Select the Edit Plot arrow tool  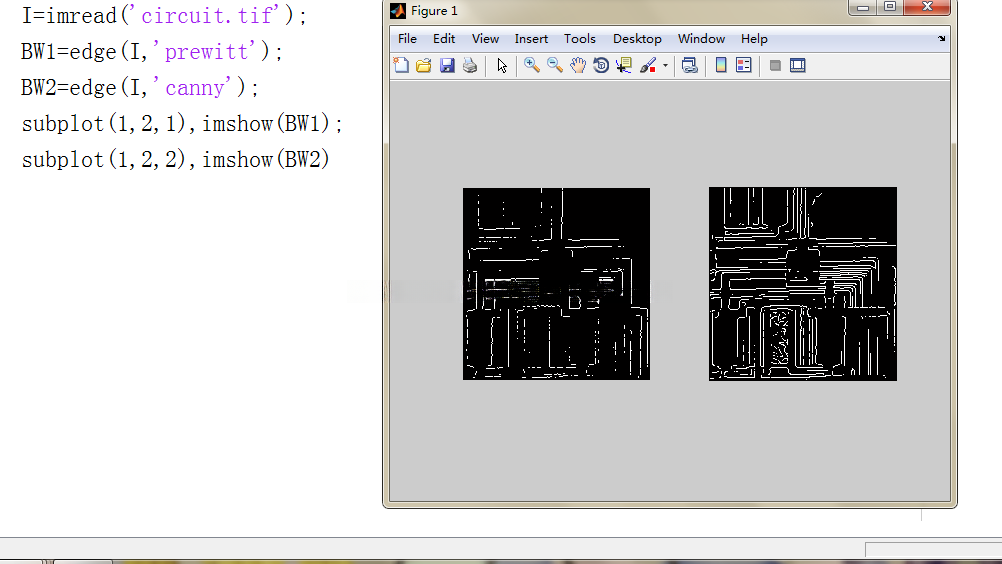(502, 65)
